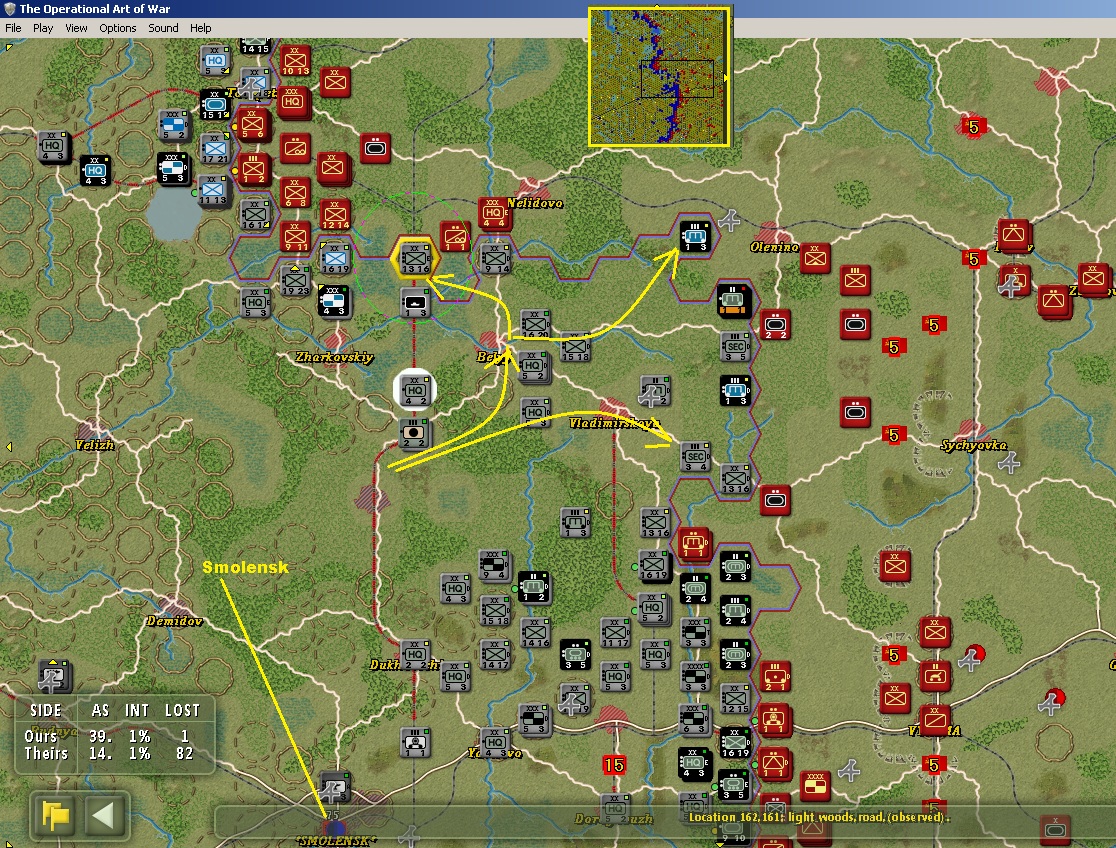The height and width of the screenshot is (848, 1116).
Task: Click the Sychyovka town label
Action: 973,445
